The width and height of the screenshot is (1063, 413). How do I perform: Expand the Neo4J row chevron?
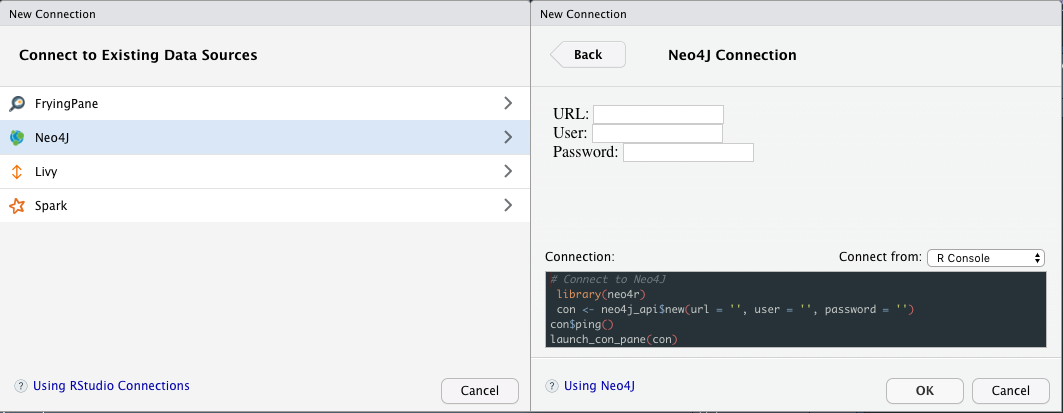508,137
